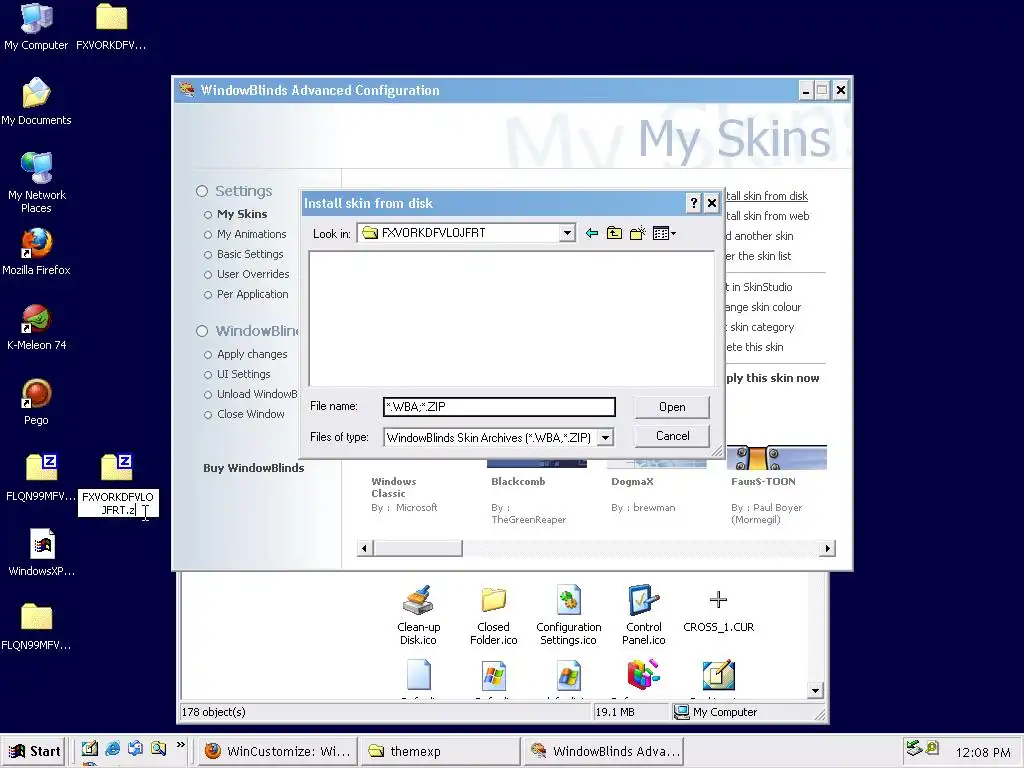The width and height of the screenshot is (1024, 768).
Task: Select CROSS_1.CUR cursor file
Action: (718, 610)
